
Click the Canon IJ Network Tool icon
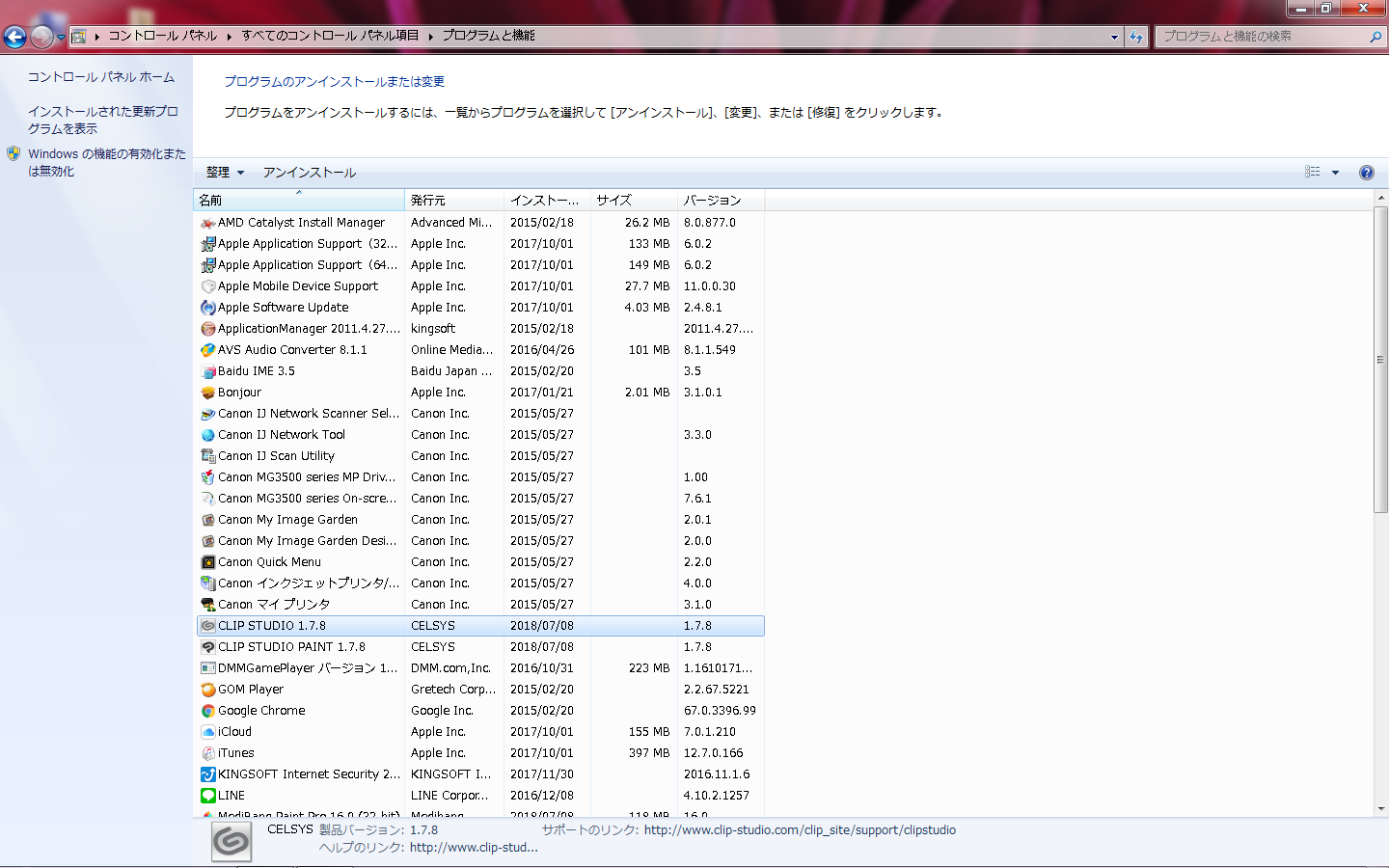(x=207, y=435)
